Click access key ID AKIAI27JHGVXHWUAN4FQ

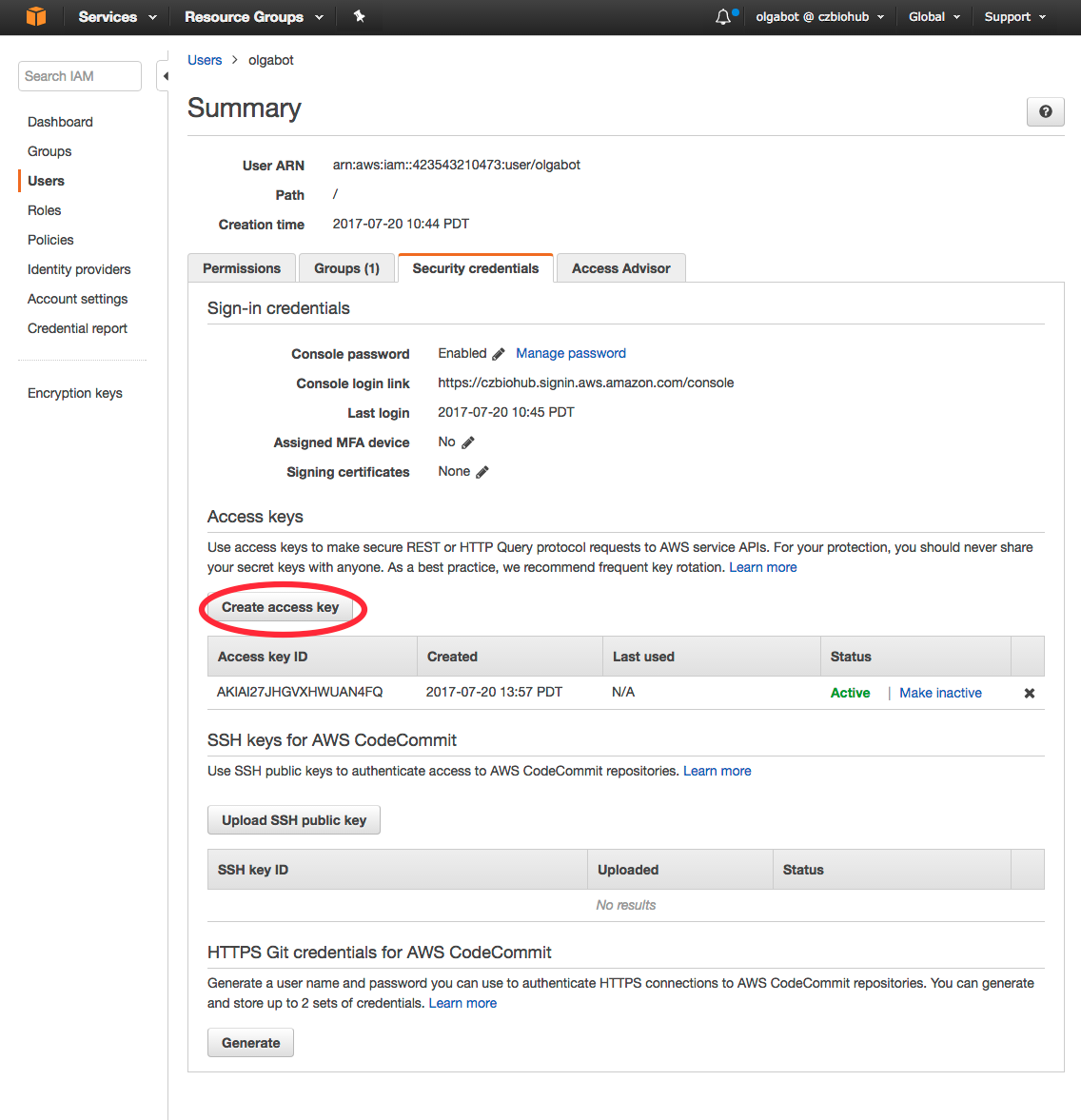(x=300, y=692)
